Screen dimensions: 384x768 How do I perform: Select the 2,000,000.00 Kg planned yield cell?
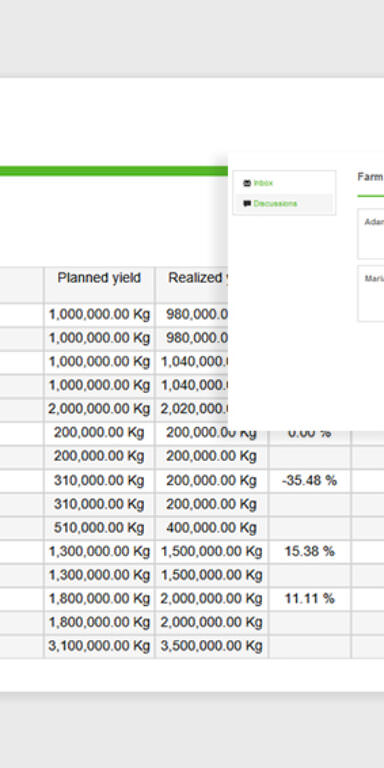click(x=99, y=409)
